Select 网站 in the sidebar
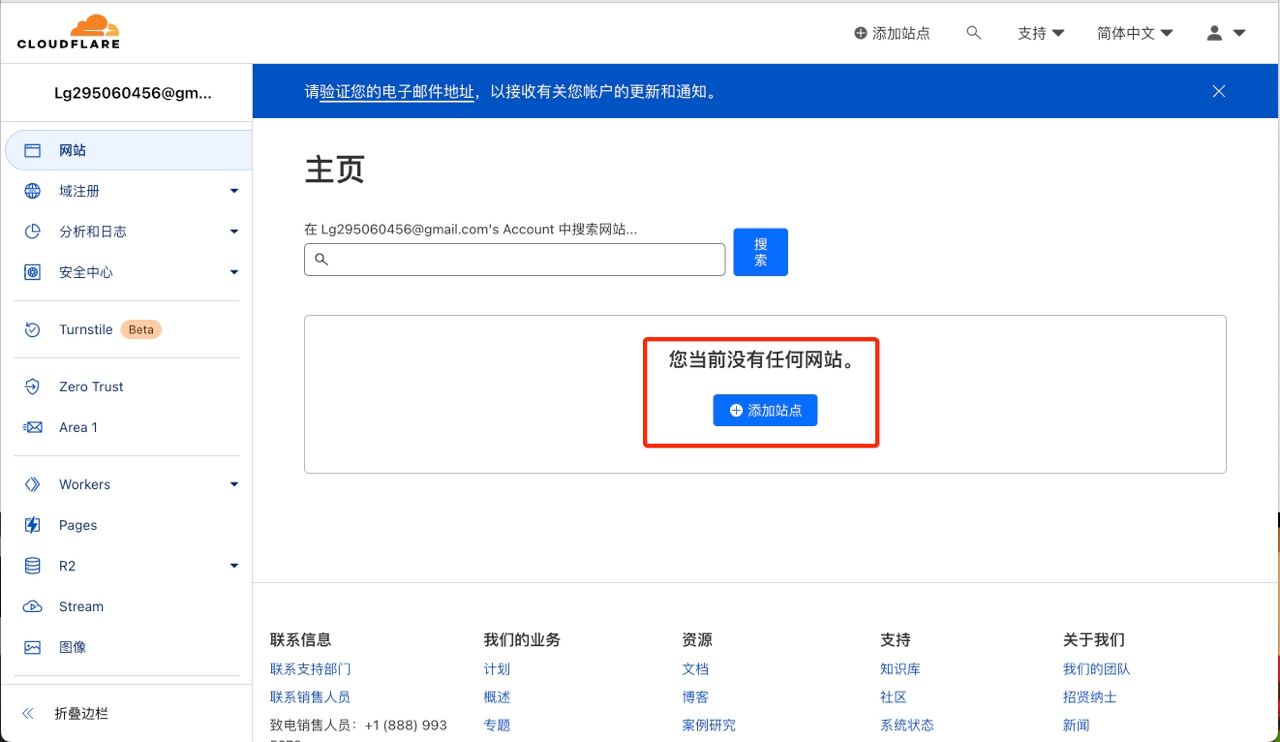1280x742 pixels. click(x=128, y=150)
